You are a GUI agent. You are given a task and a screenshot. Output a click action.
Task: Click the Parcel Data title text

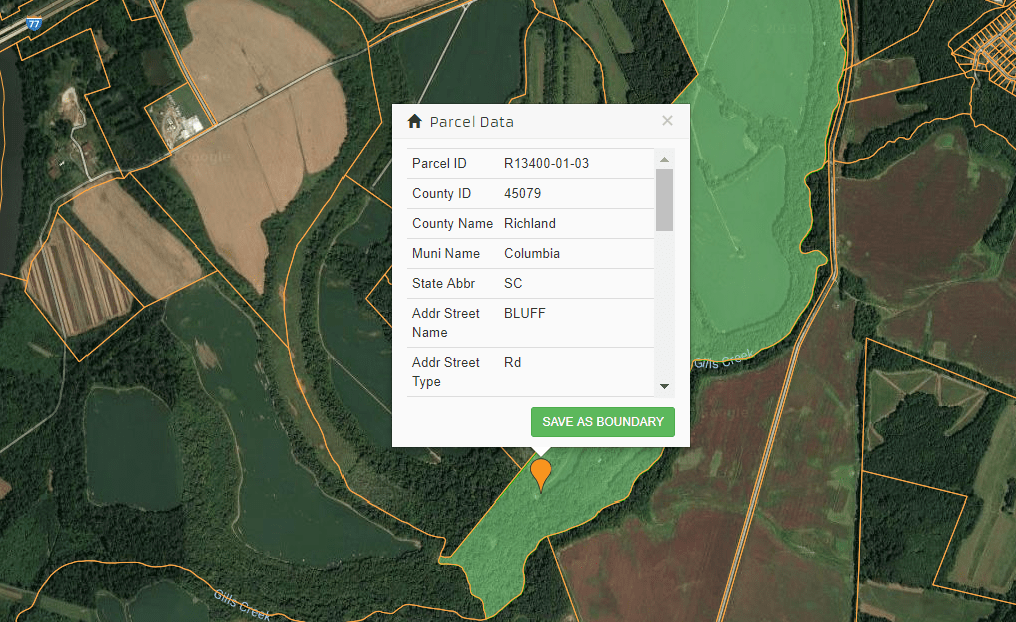click(471, 122)
